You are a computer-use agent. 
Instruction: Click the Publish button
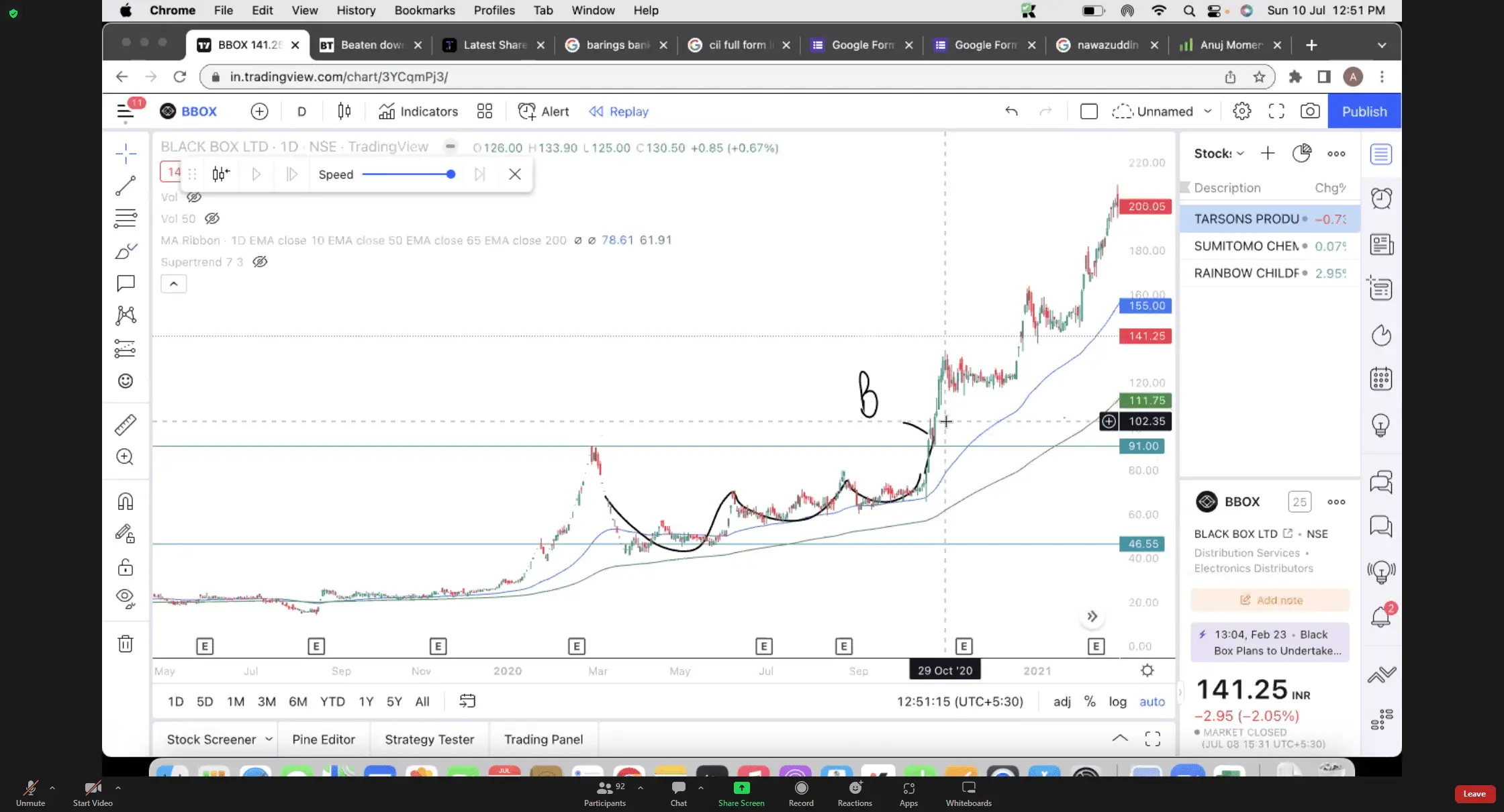tap(1364, 111)
